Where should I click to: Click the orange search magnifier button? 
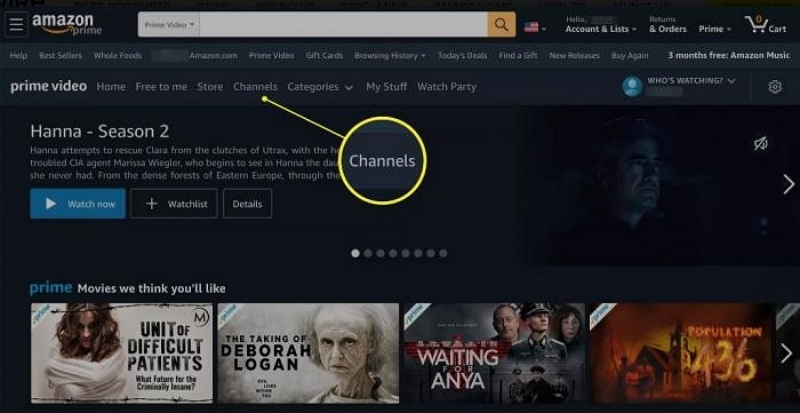pyautogui.click(x=502, y=25)
